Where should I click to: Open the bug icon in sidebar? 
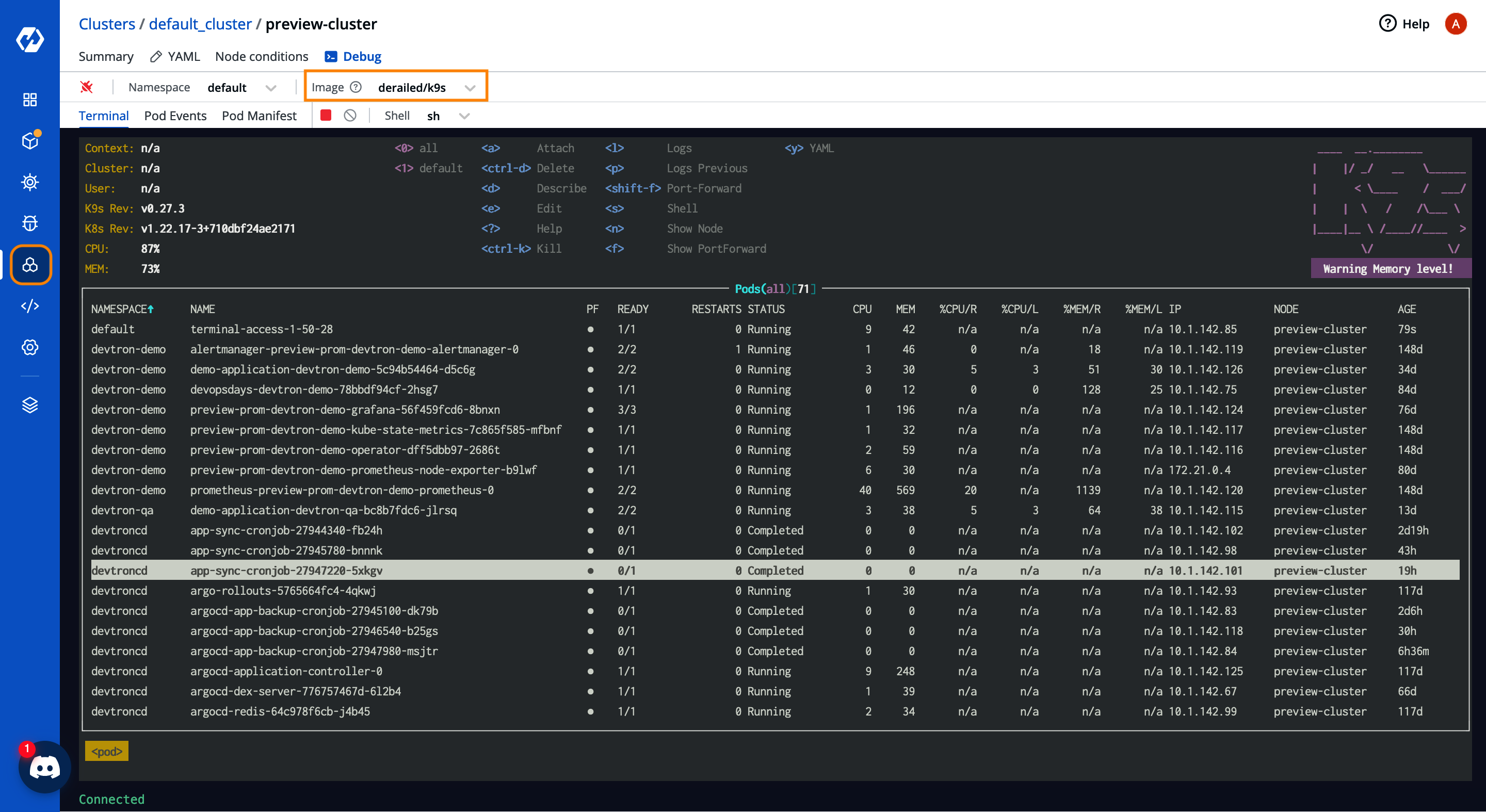click(30, 223)
